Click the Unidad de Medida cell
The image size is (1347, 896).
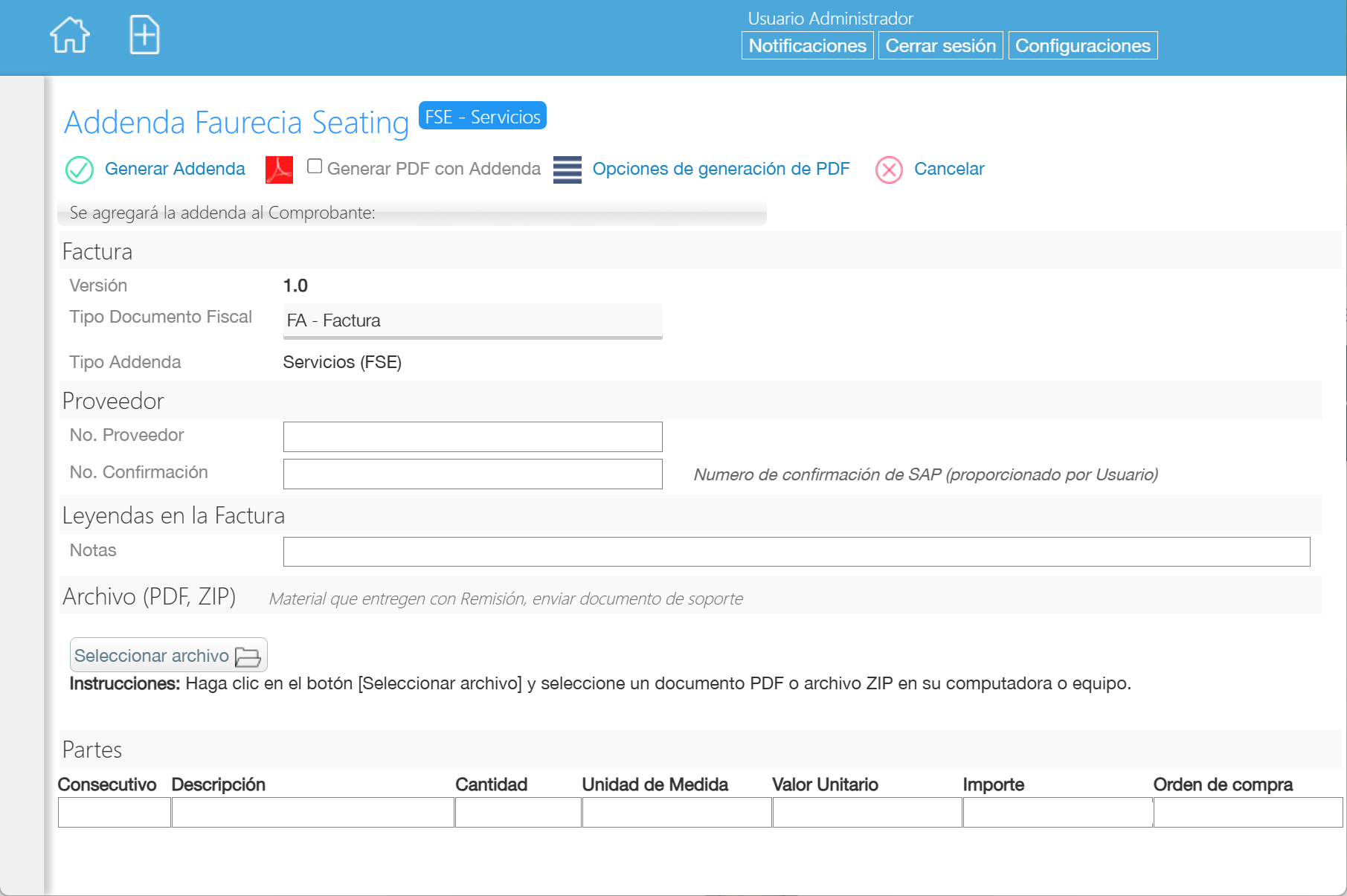677,812
